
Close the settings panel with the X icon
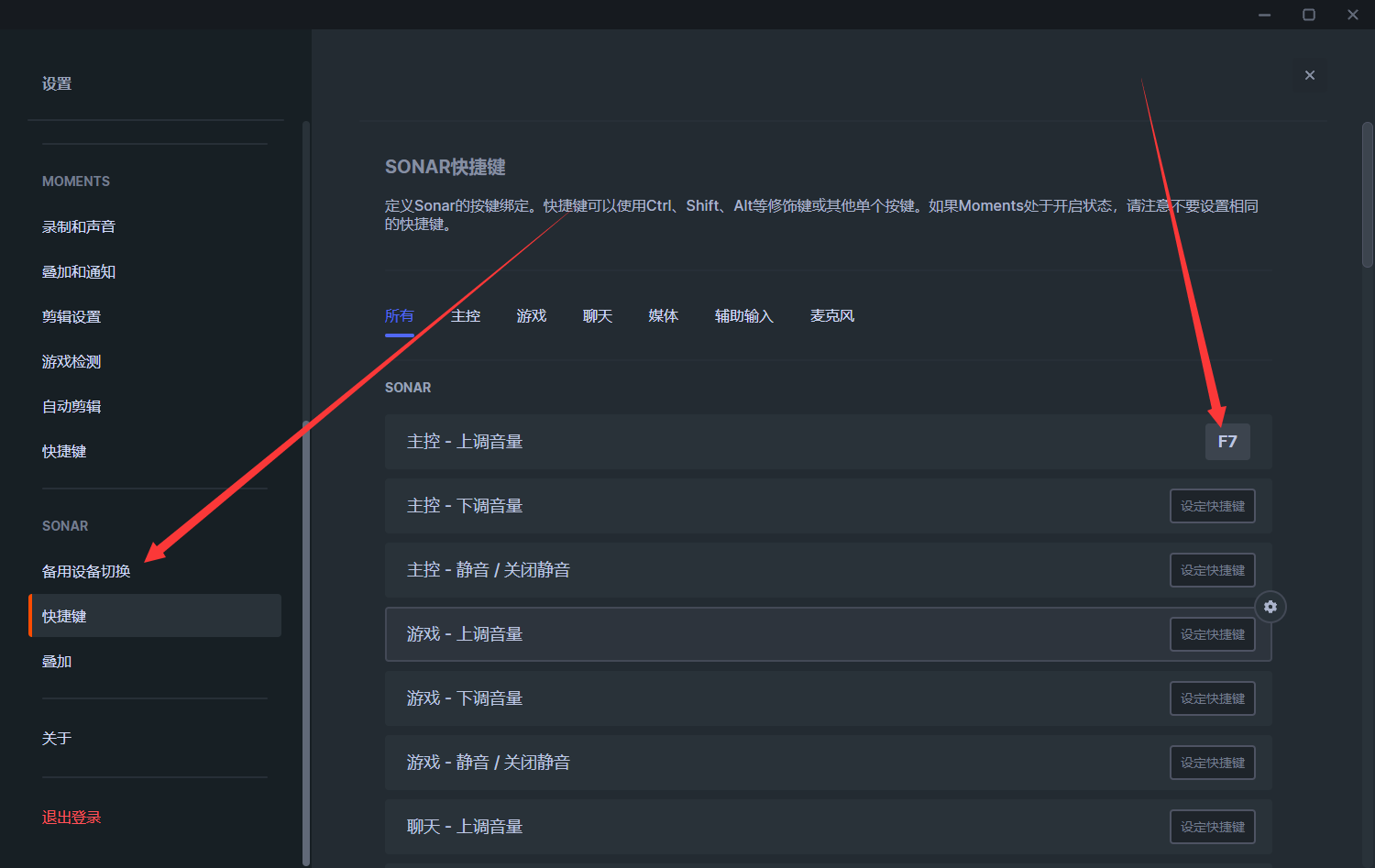1310,75
